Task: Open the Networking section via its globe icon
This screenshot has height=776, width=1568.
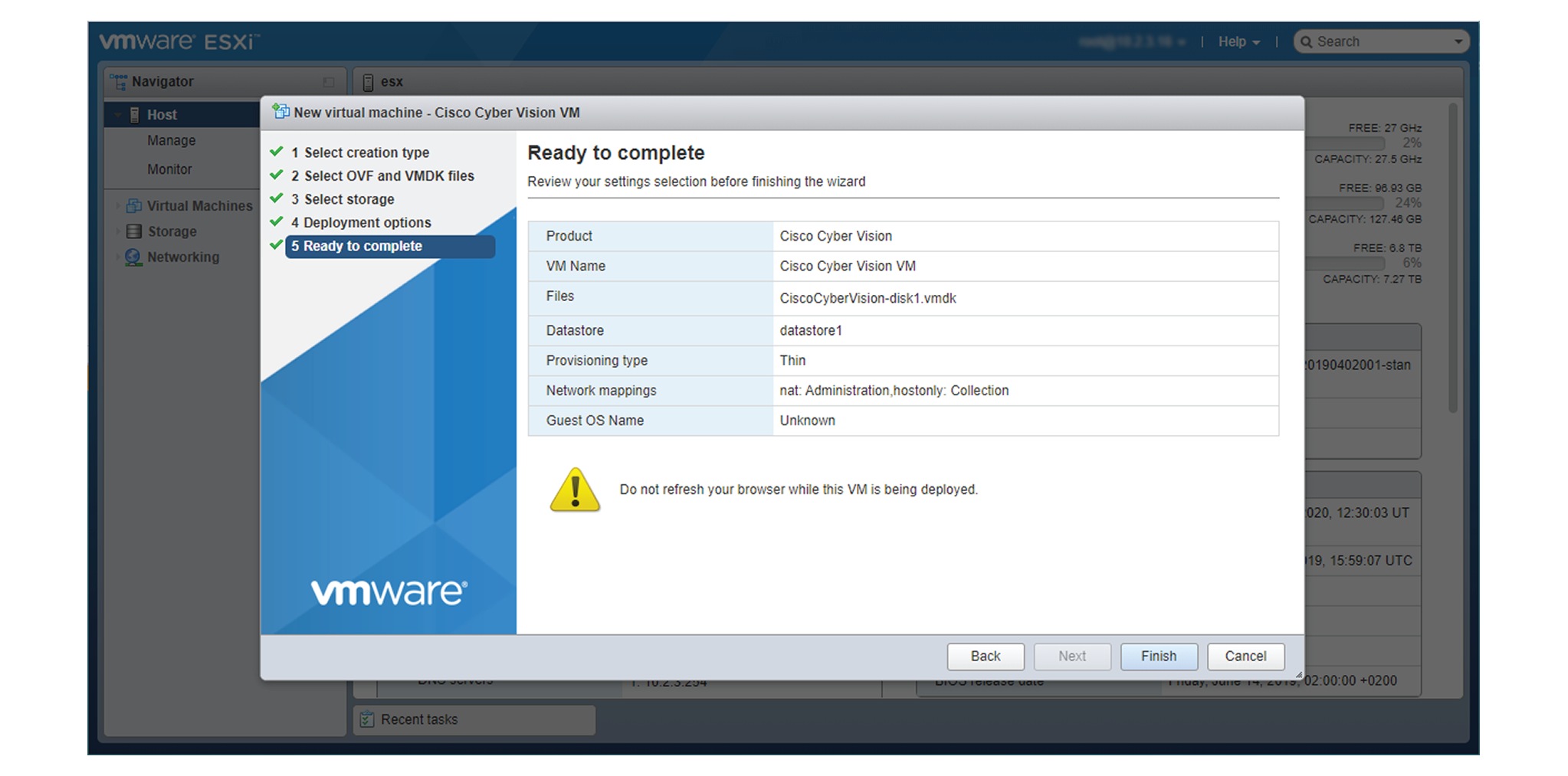Action: [133, 257]
